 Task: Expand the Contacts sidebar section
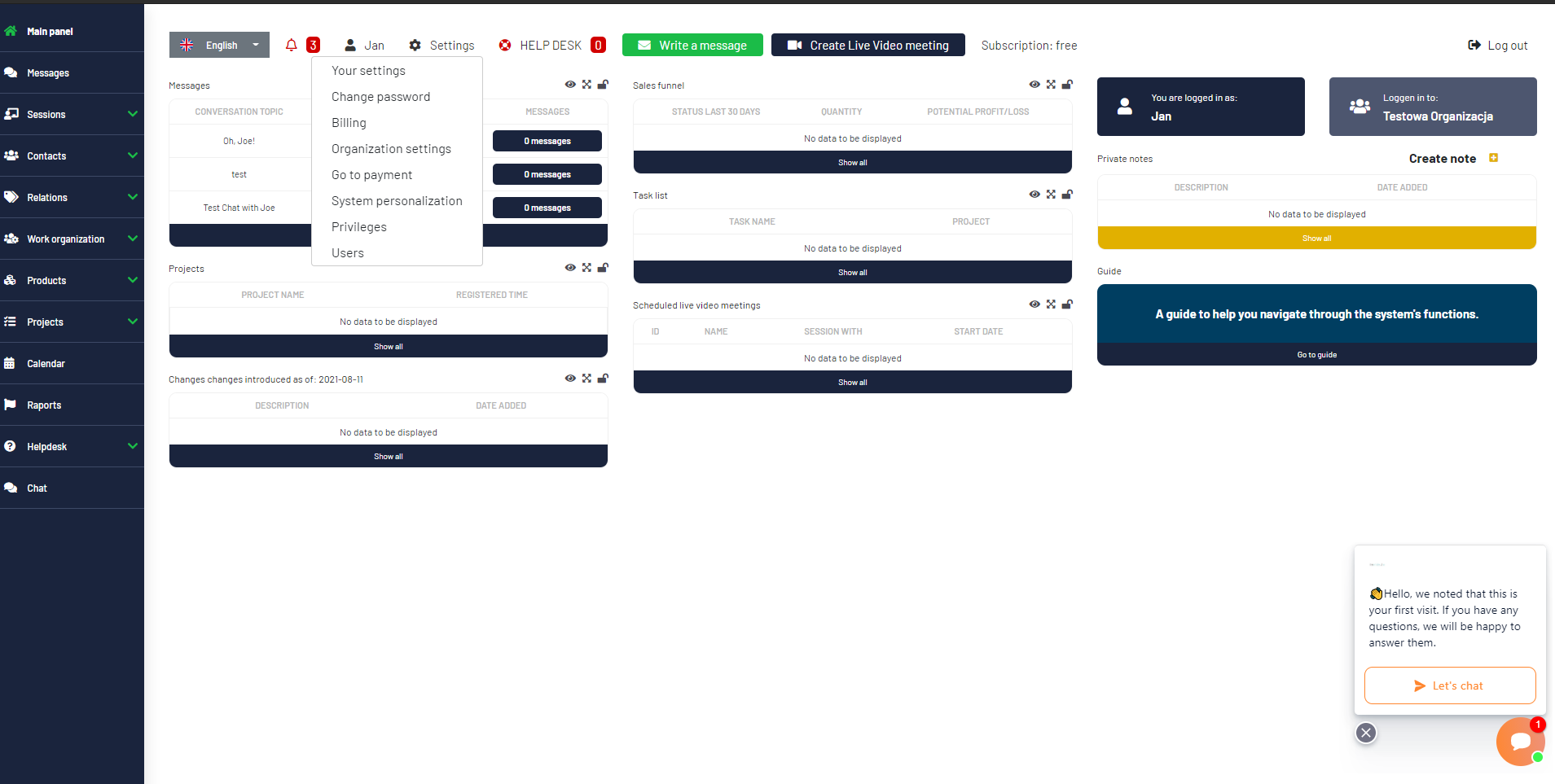[132, 155]
